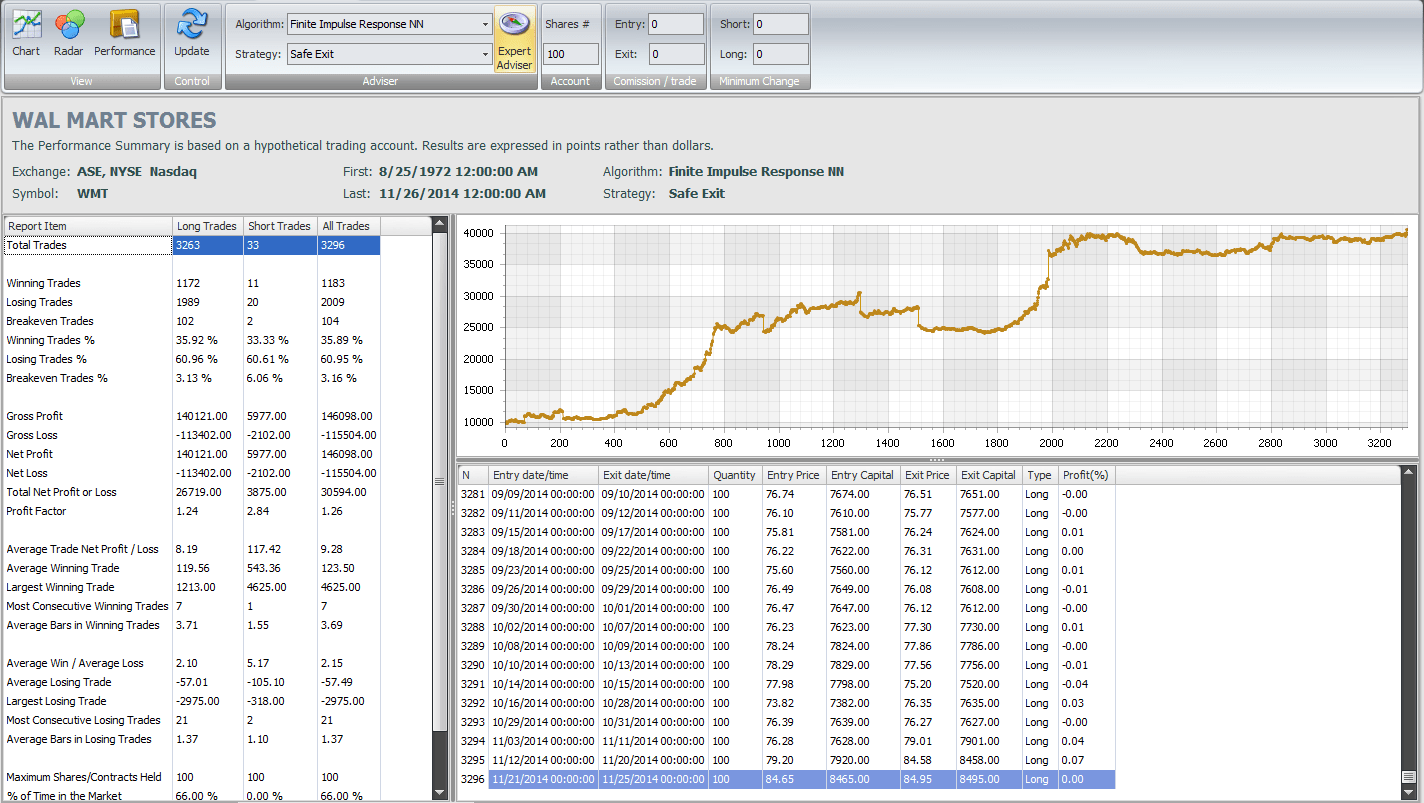Select the Winning Trades report row
This screenshot has height=803, width=1424.
click(x=192, y=283)
